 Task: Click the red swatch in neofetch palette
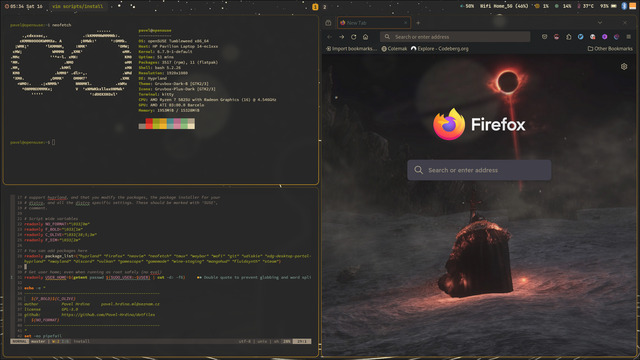coord(149,124)
